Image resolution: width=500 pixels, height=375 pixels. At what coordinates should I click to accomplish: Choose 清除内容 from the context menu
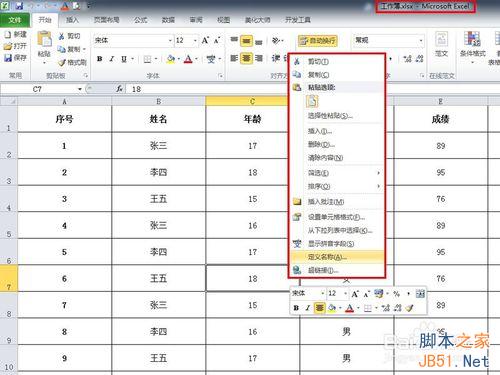[x=337, y=158]
